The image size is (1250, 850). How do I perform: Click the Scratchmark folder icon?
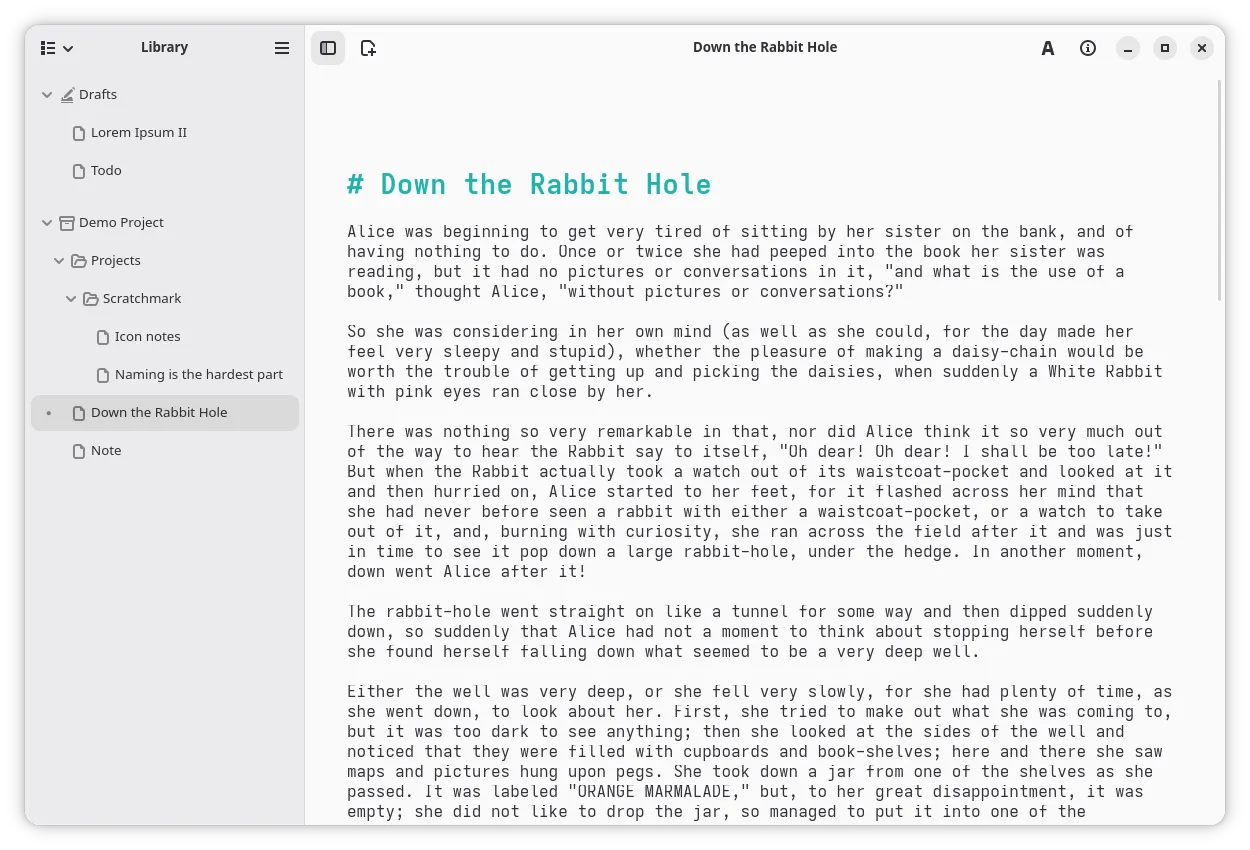91,299
